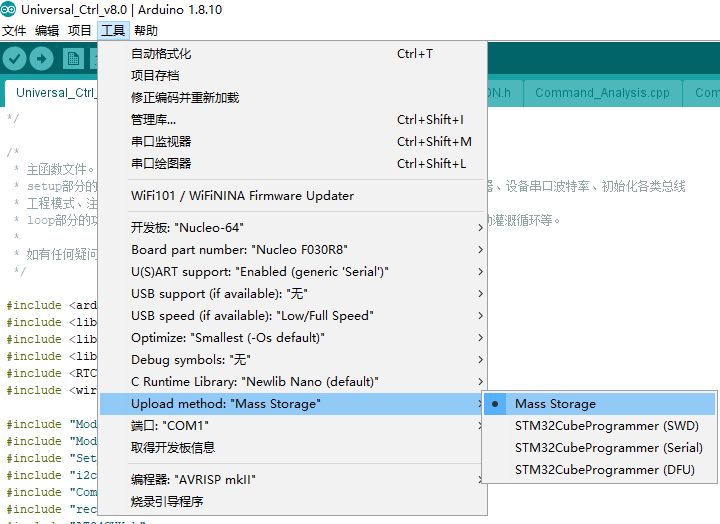Click the New sketch document icon

[x=73, y=59]
